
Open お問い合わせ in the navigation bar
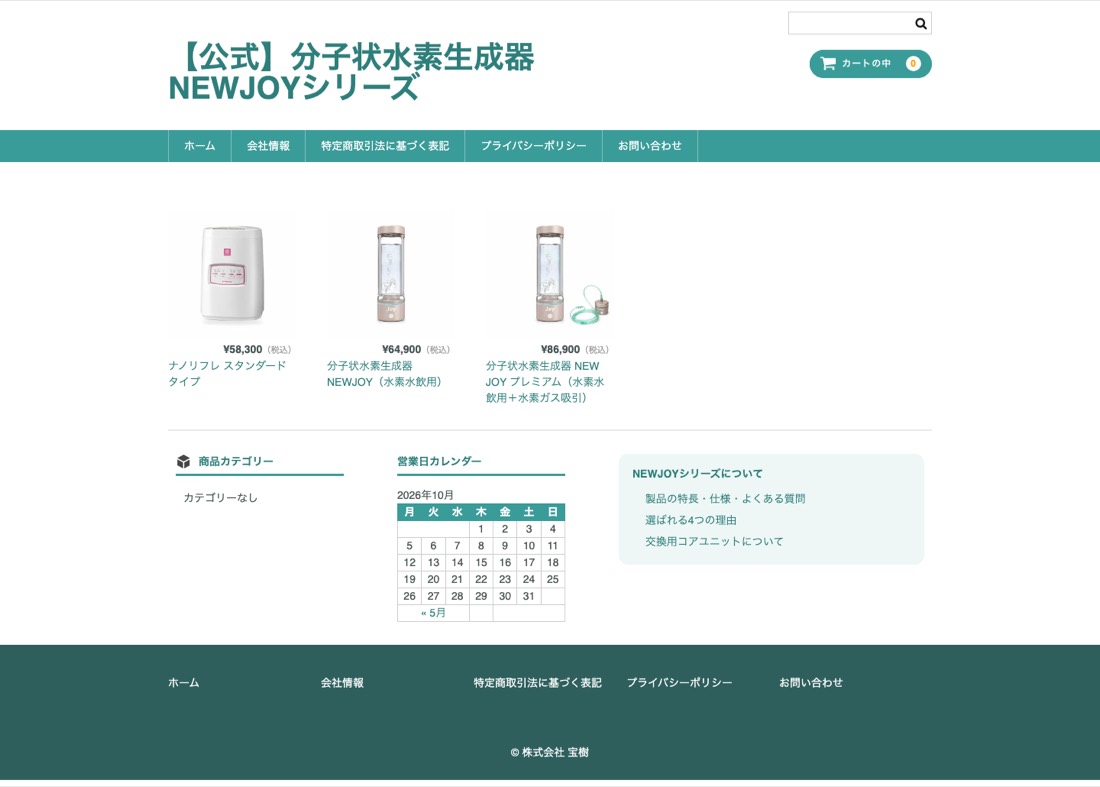(650, 146)
